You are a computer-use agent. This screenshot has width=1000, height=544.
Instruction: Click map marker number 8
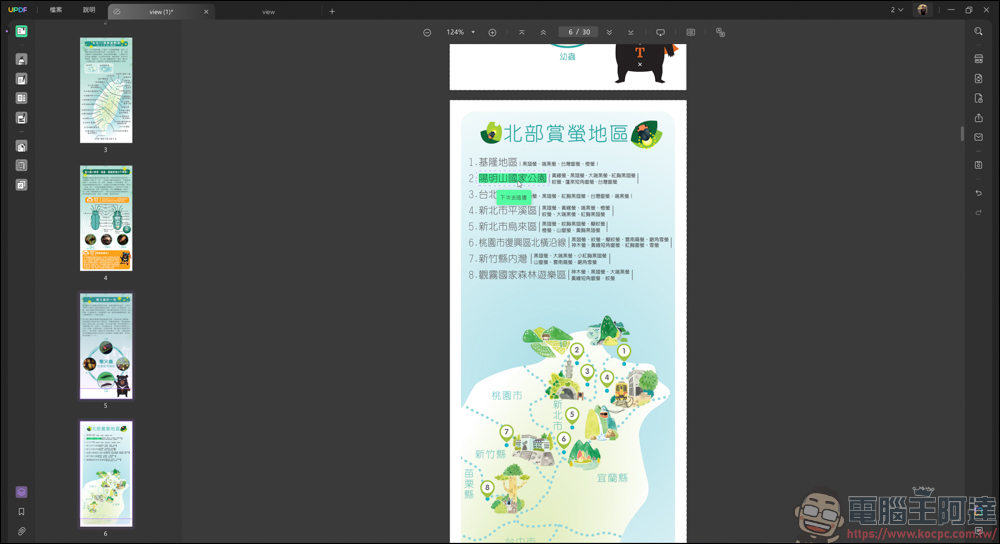pos(487,488)
